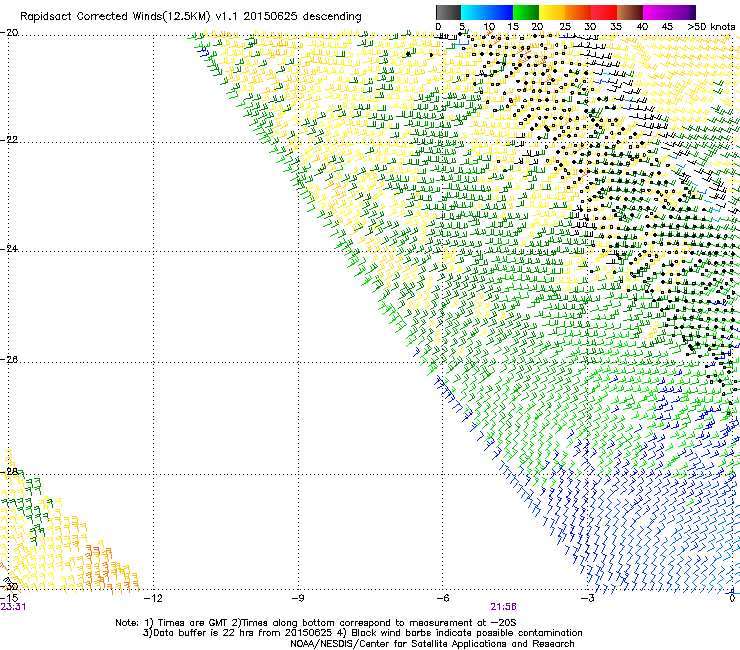Click the Rapidscat Corrected Winds title text

[x=191, y=17]
